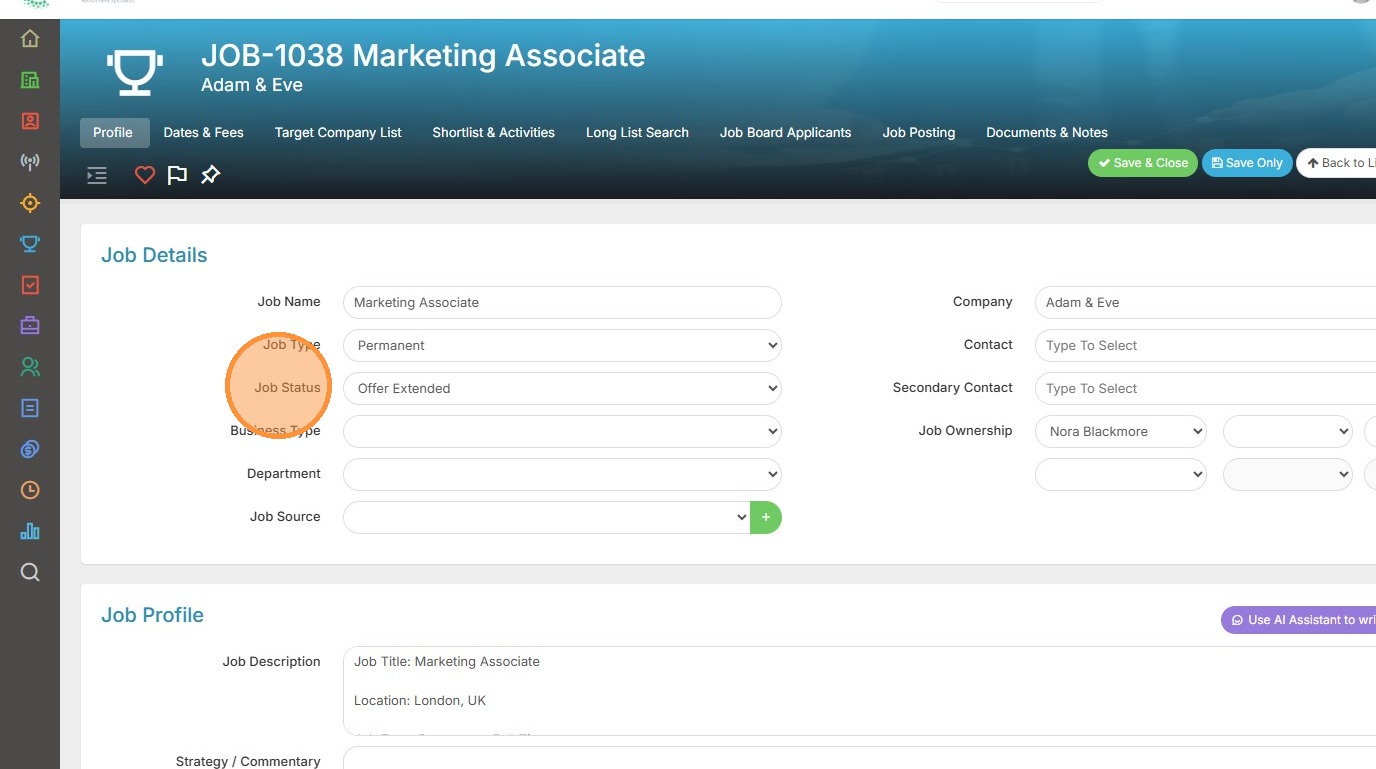Click the orange clock sidebar icon
Viewport: 1376px width, 769px height.
click(x=30, y=490)
